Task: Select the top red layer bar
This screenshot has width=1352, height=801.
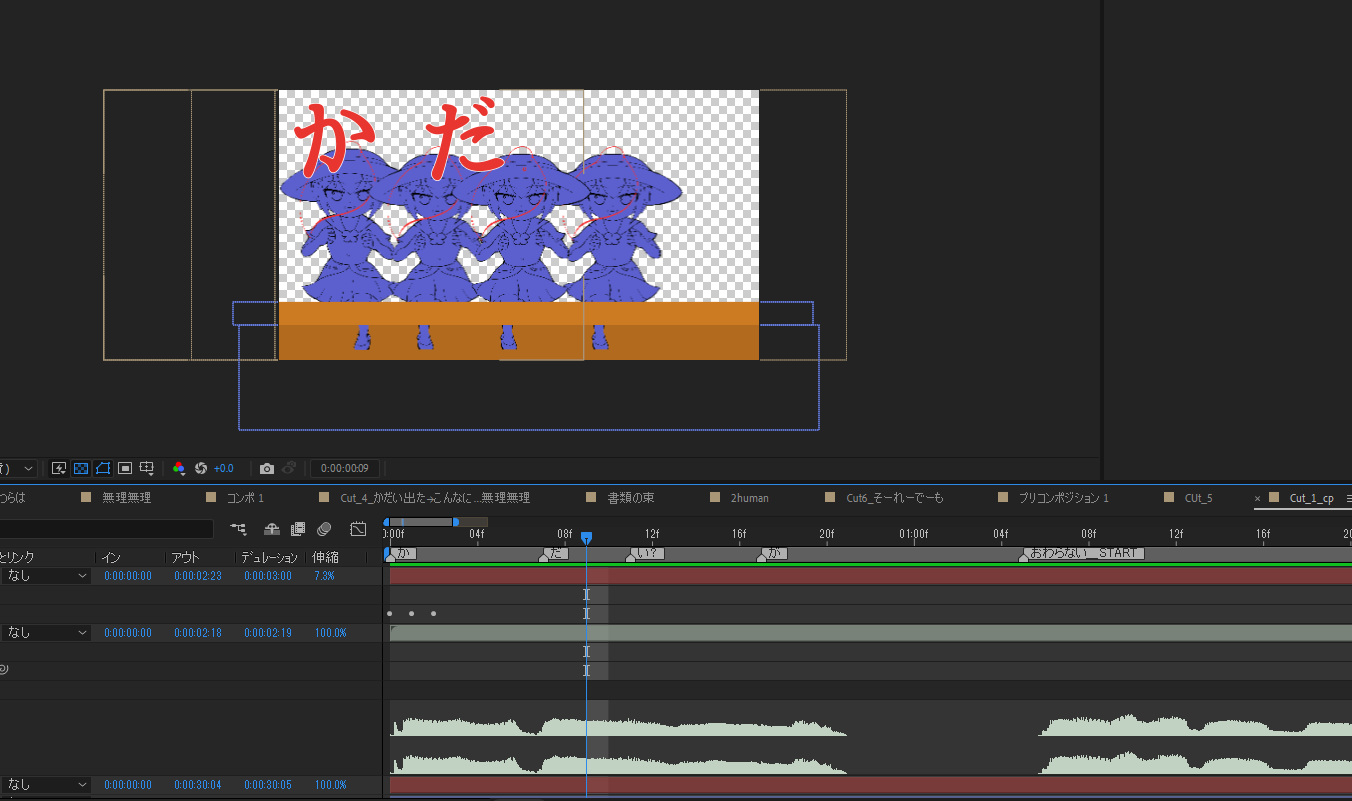Action: [x=870, y=576]
